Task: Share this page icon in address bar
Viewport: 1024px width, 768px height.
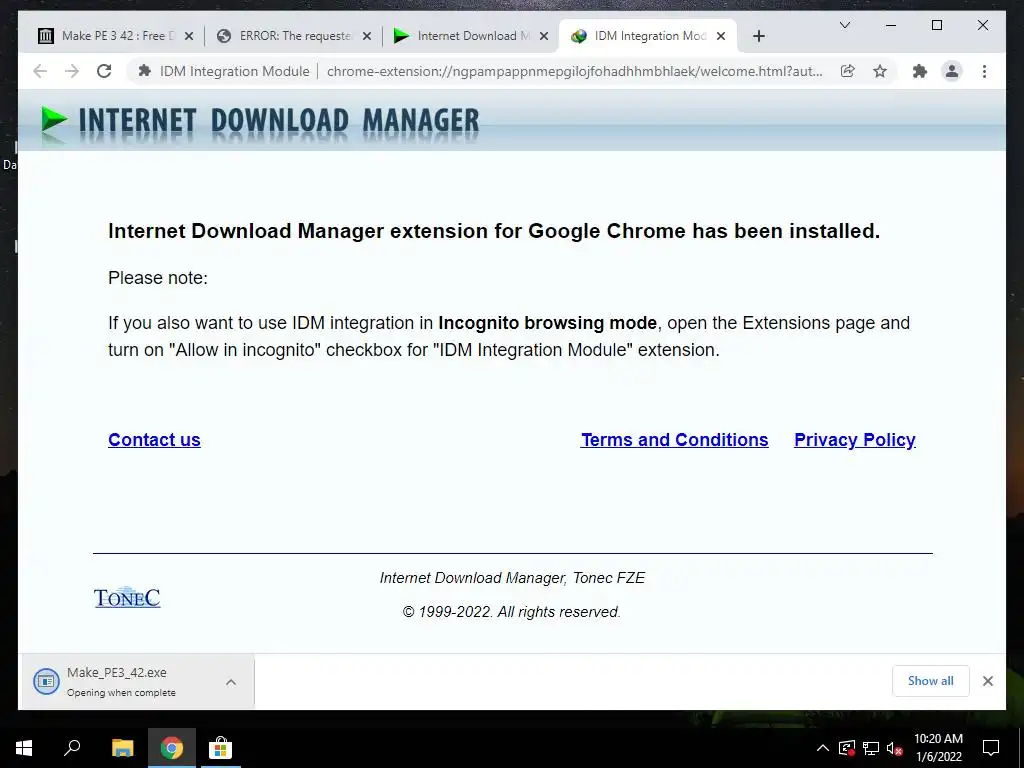Action: tap(848, 71)
